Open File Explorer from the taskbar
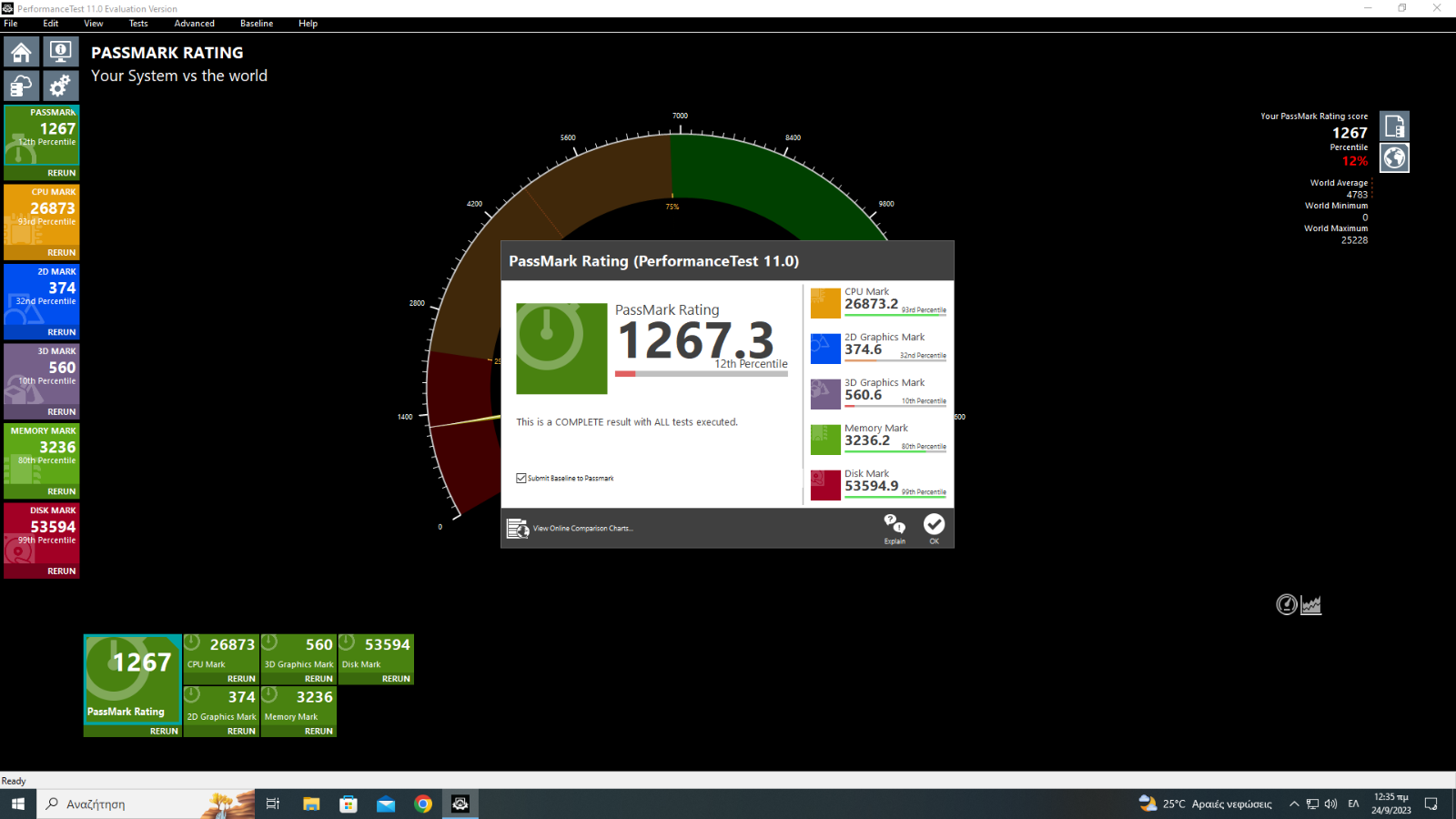 311,804
